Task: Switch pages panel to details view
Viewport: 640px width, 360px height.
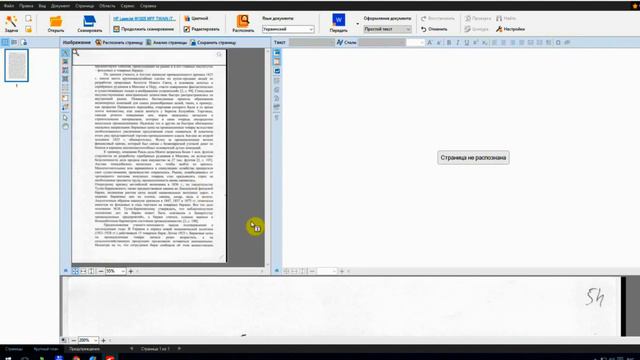Action: [x=14, y=42]
